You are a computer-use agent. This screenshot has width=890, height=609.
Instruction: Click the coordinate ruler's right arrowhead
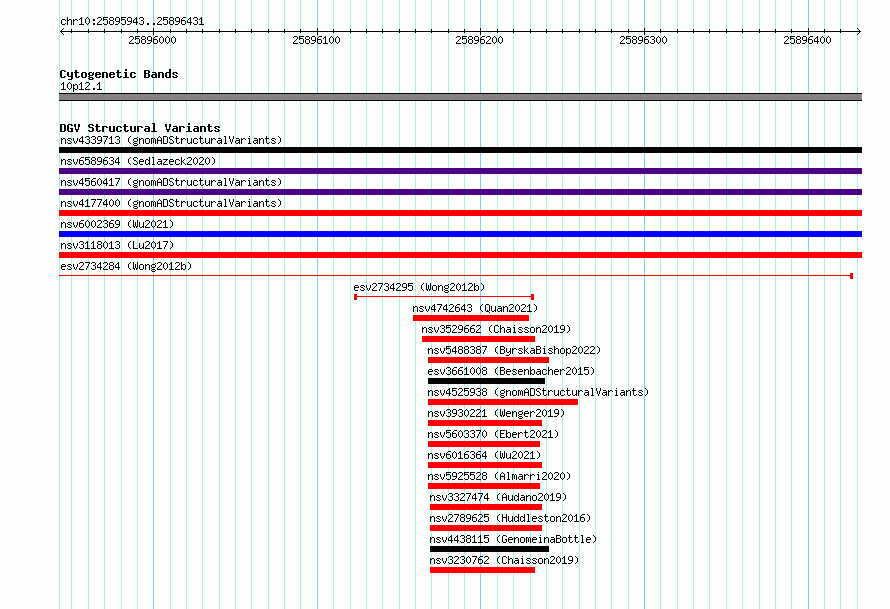859,31
